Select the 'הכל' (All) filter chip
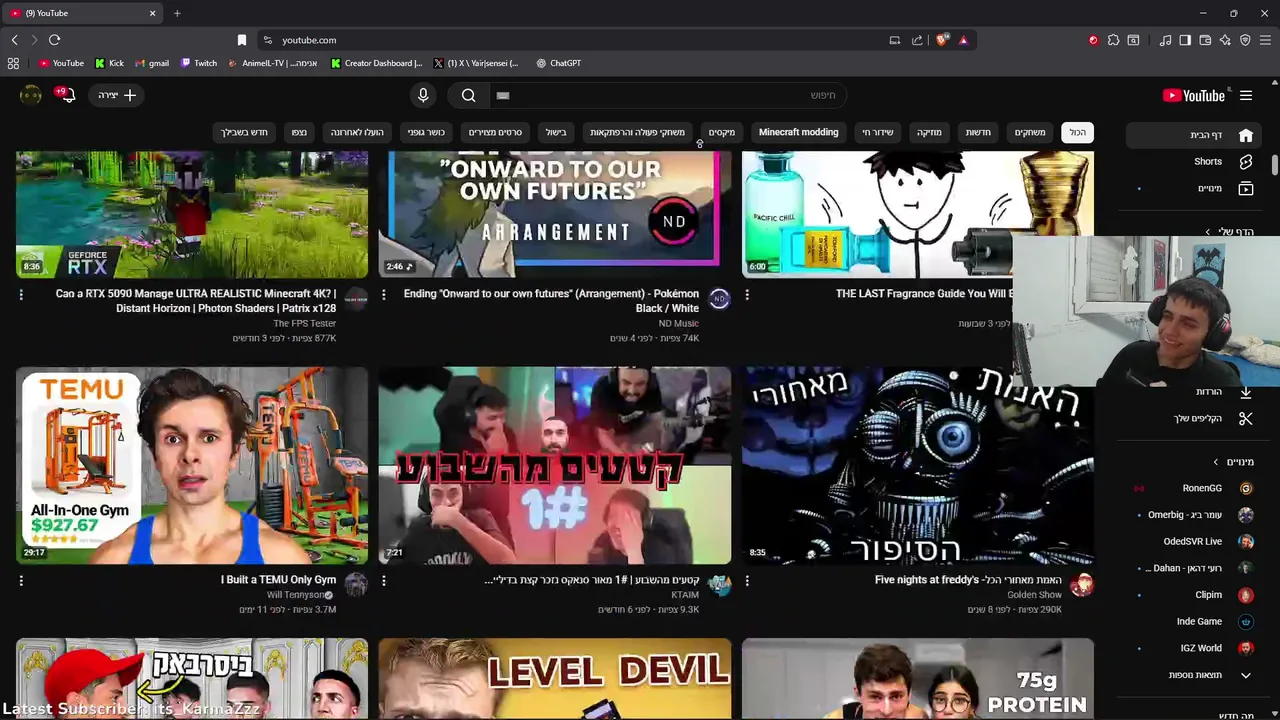Viewport: 1280px width, 720px height. coord(1077,132)
